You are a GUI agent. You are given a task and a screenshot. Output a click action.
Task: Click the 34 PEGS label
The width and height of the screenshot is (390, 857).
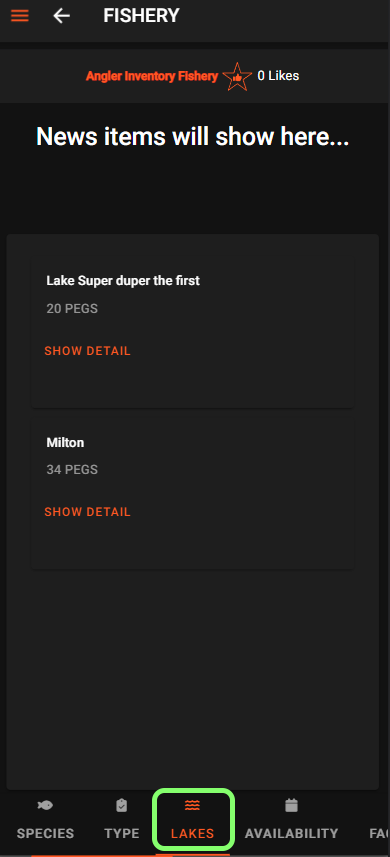pyautogui.click(x=72, y=469)
